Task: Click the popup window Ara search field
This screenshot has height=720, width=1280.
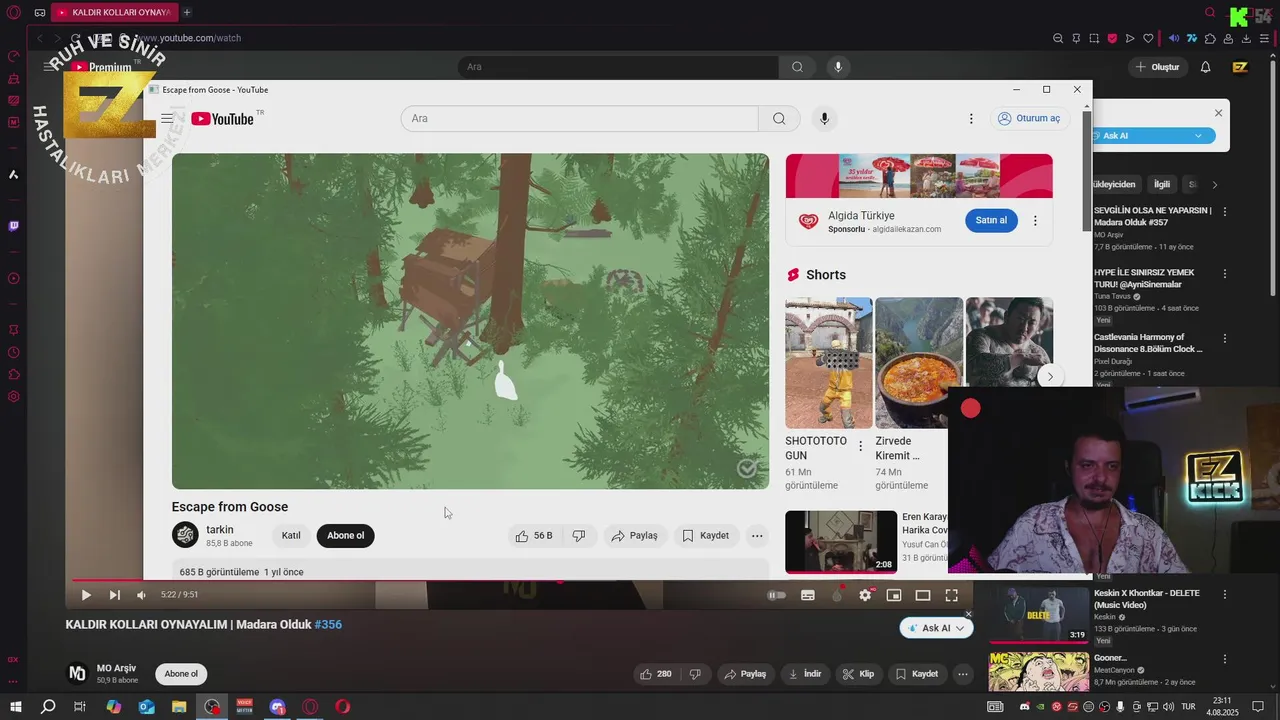Action: [580, 119]
